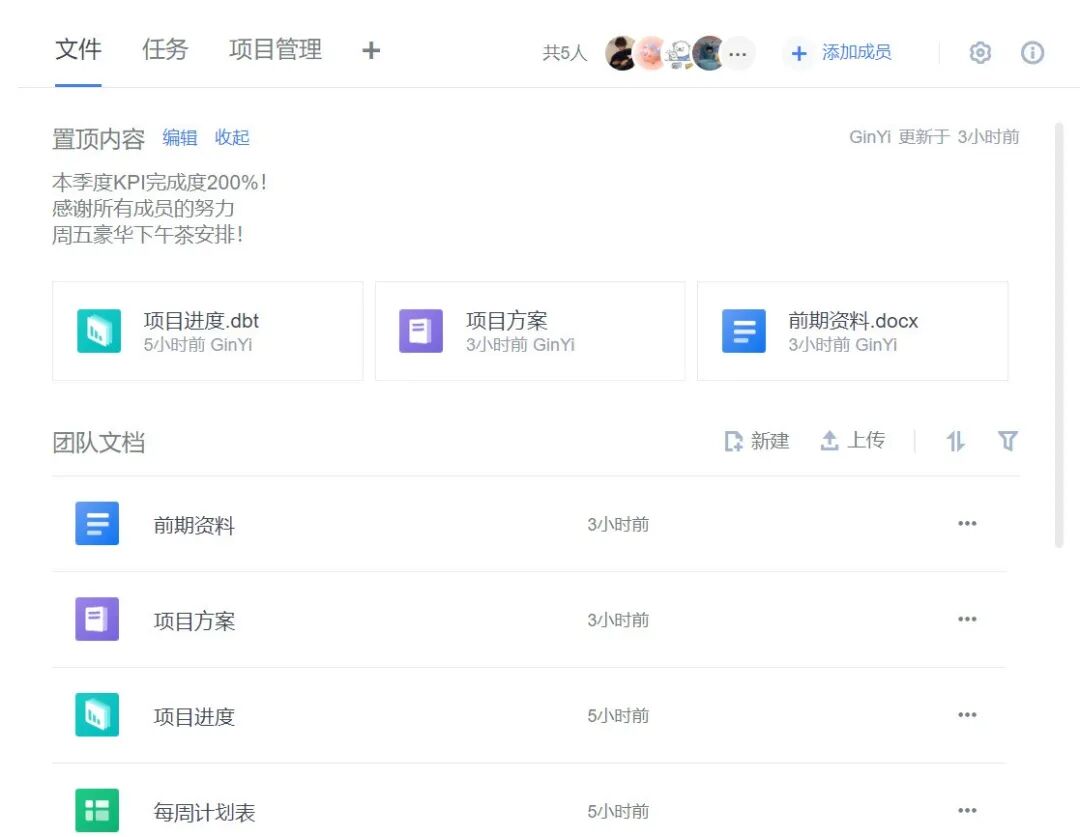The height and width of the screenshot is (837, 1080).
Task: Open the 前期资料.docx blue document icon
Action: (x=743, y=330)
